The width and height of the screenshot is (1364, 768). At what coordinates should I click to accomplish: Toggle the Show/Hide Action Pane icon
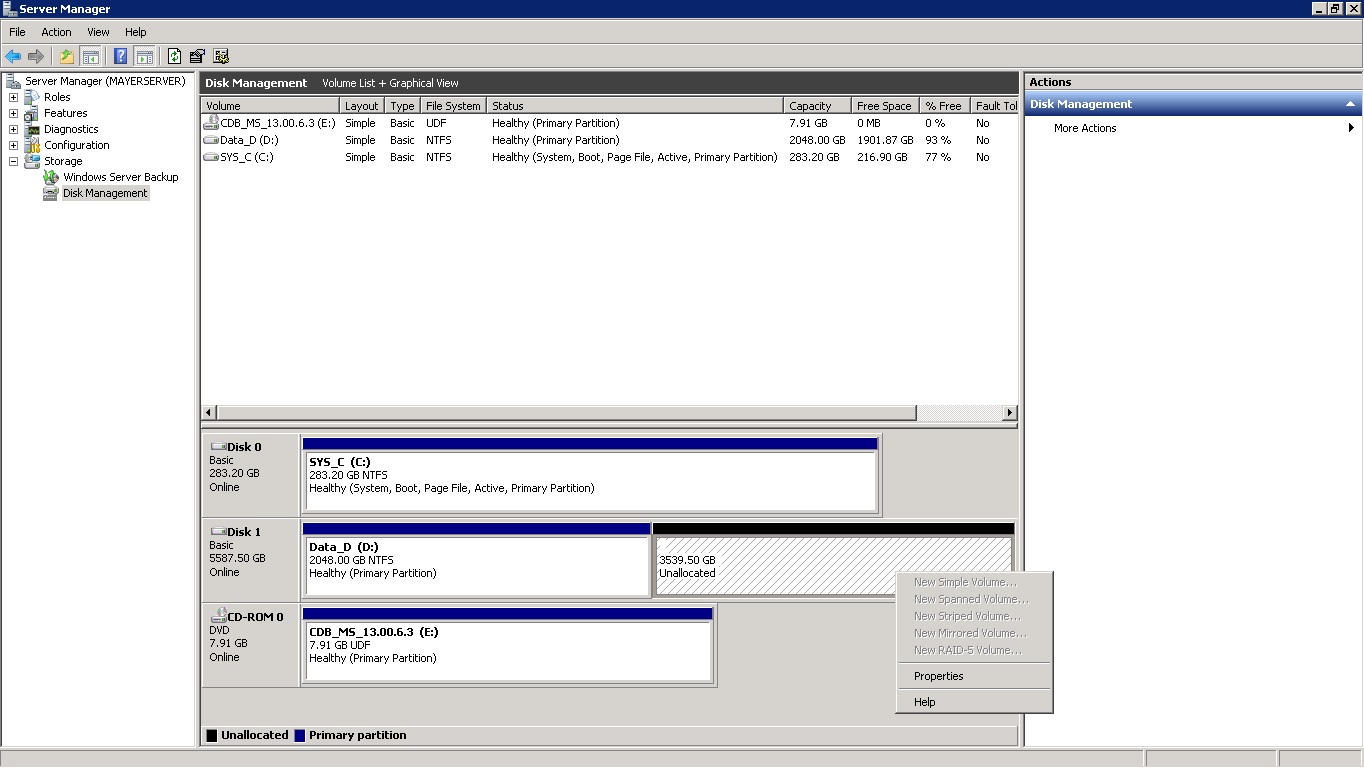pyautogui.click(x=145, y=57)
